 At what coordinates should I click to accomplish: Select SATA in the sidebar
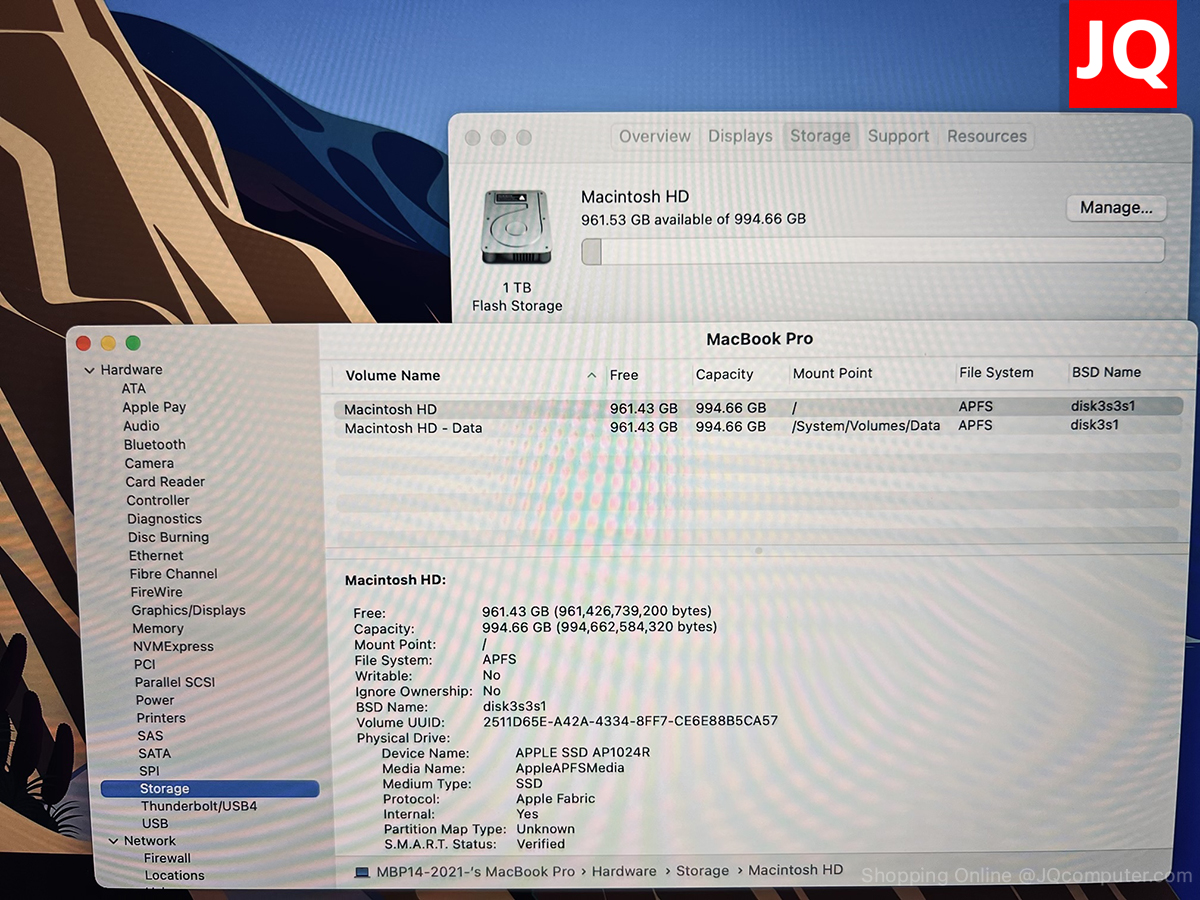click(154, 753)
